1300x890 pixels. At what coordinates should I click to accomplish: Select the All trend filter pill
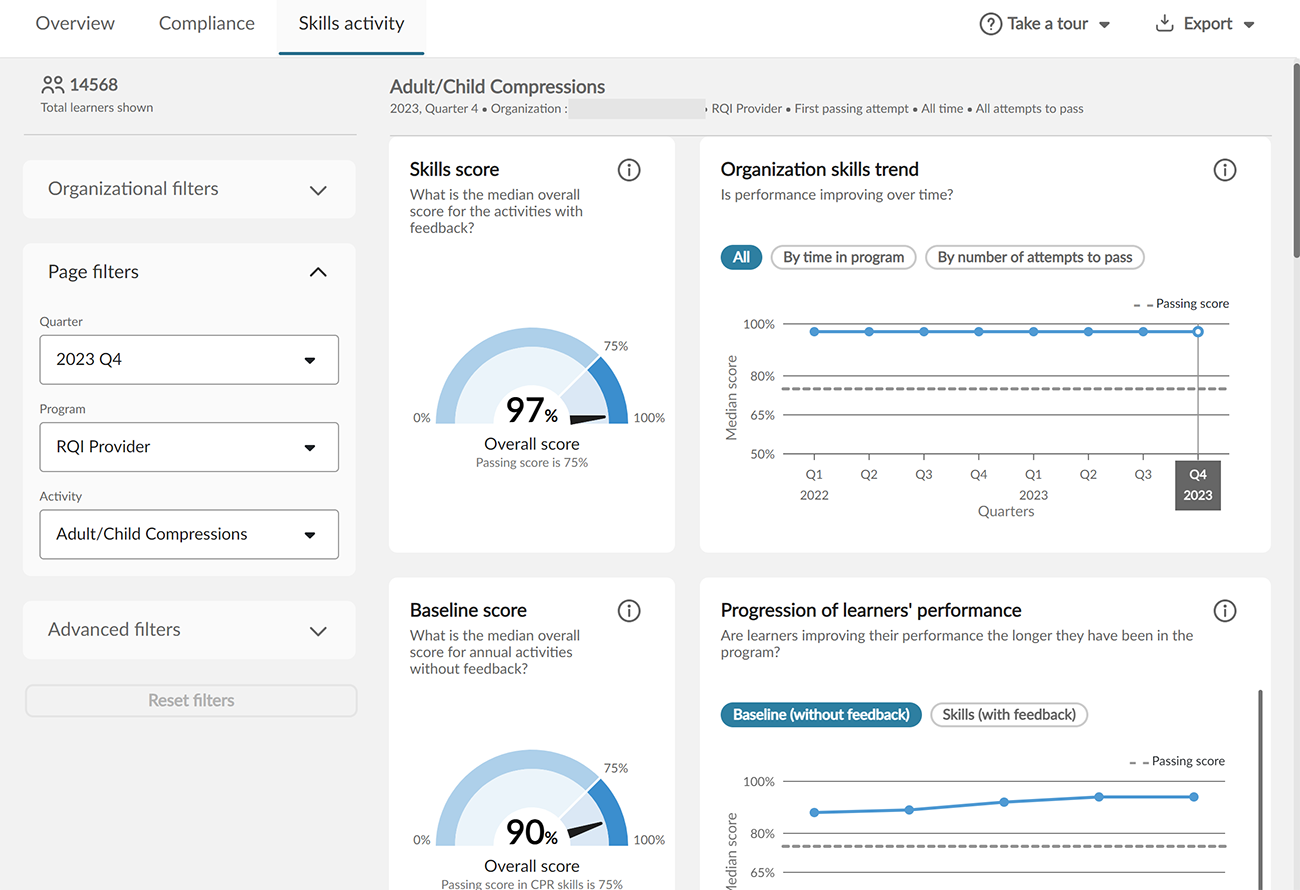point(741,257)
